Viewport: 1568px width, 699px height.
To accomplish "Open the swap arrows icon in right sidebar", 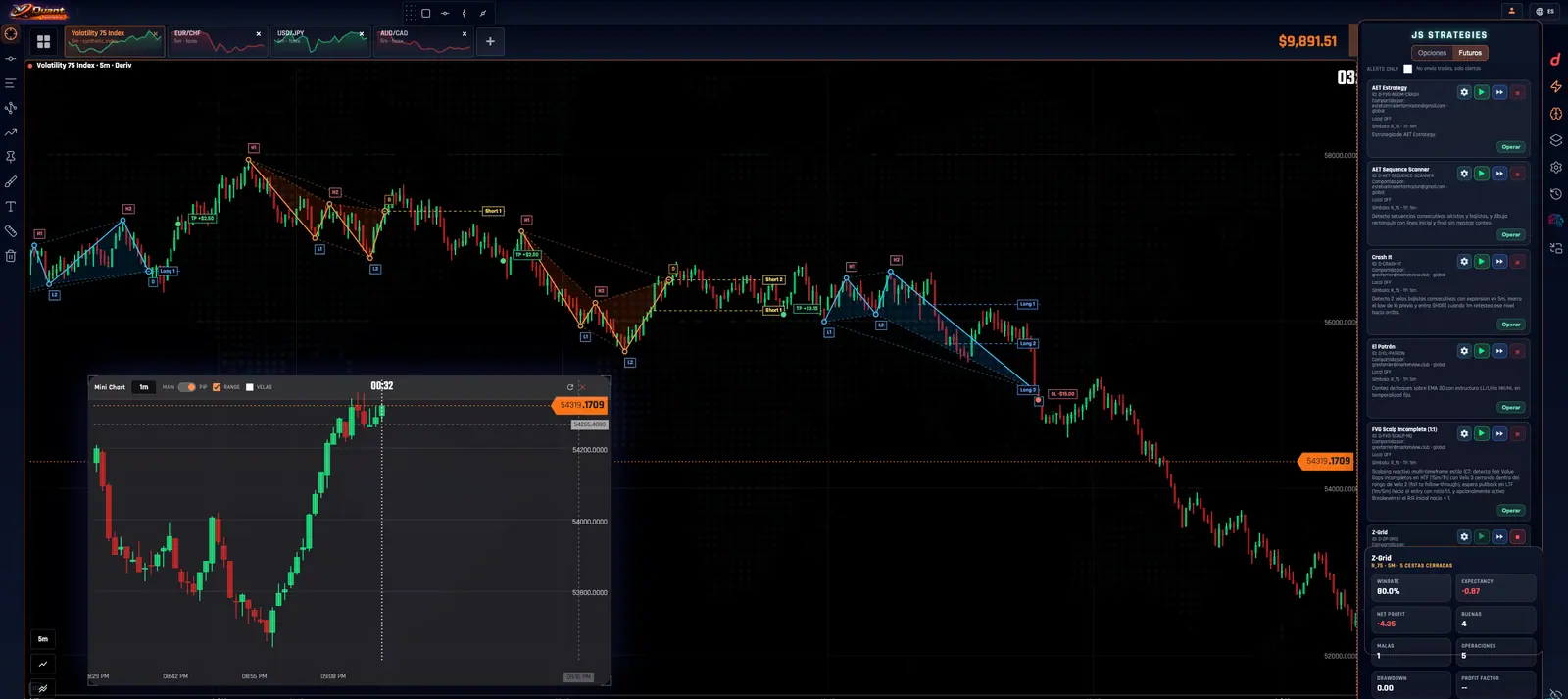I will (1555, 248).
